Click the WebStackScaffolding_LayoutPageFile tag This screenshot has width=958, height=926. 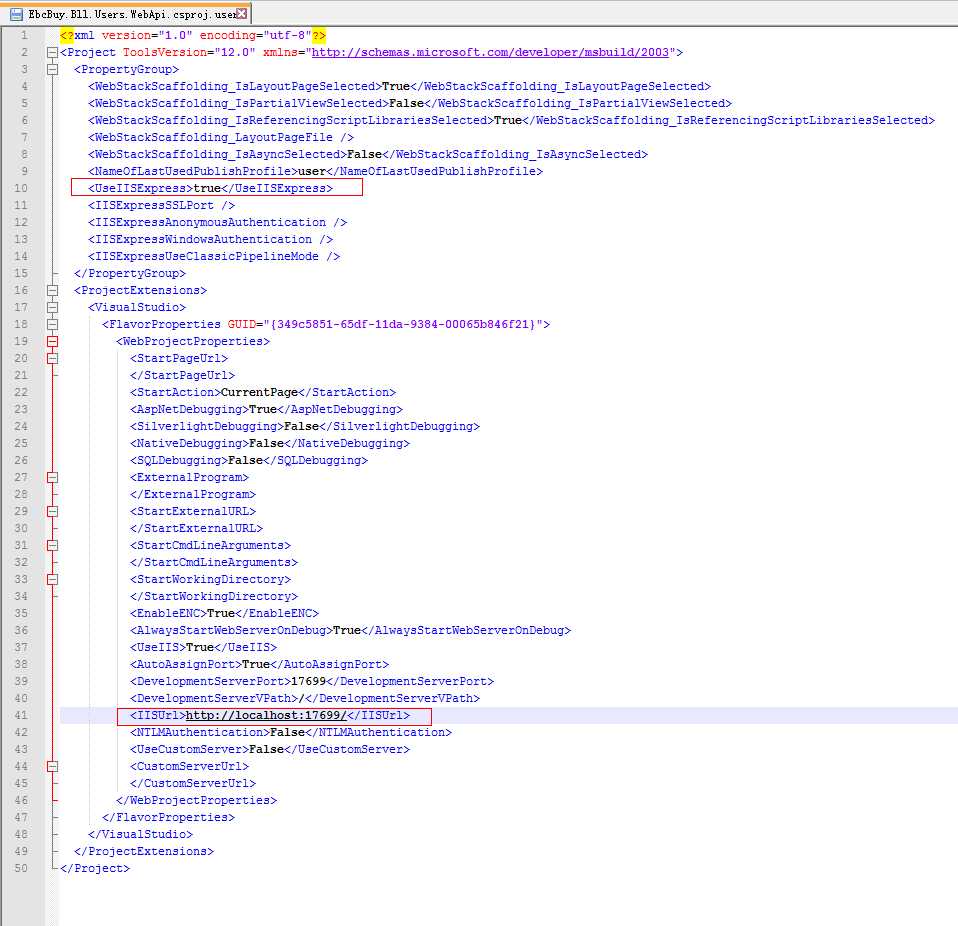pos(221,137)
